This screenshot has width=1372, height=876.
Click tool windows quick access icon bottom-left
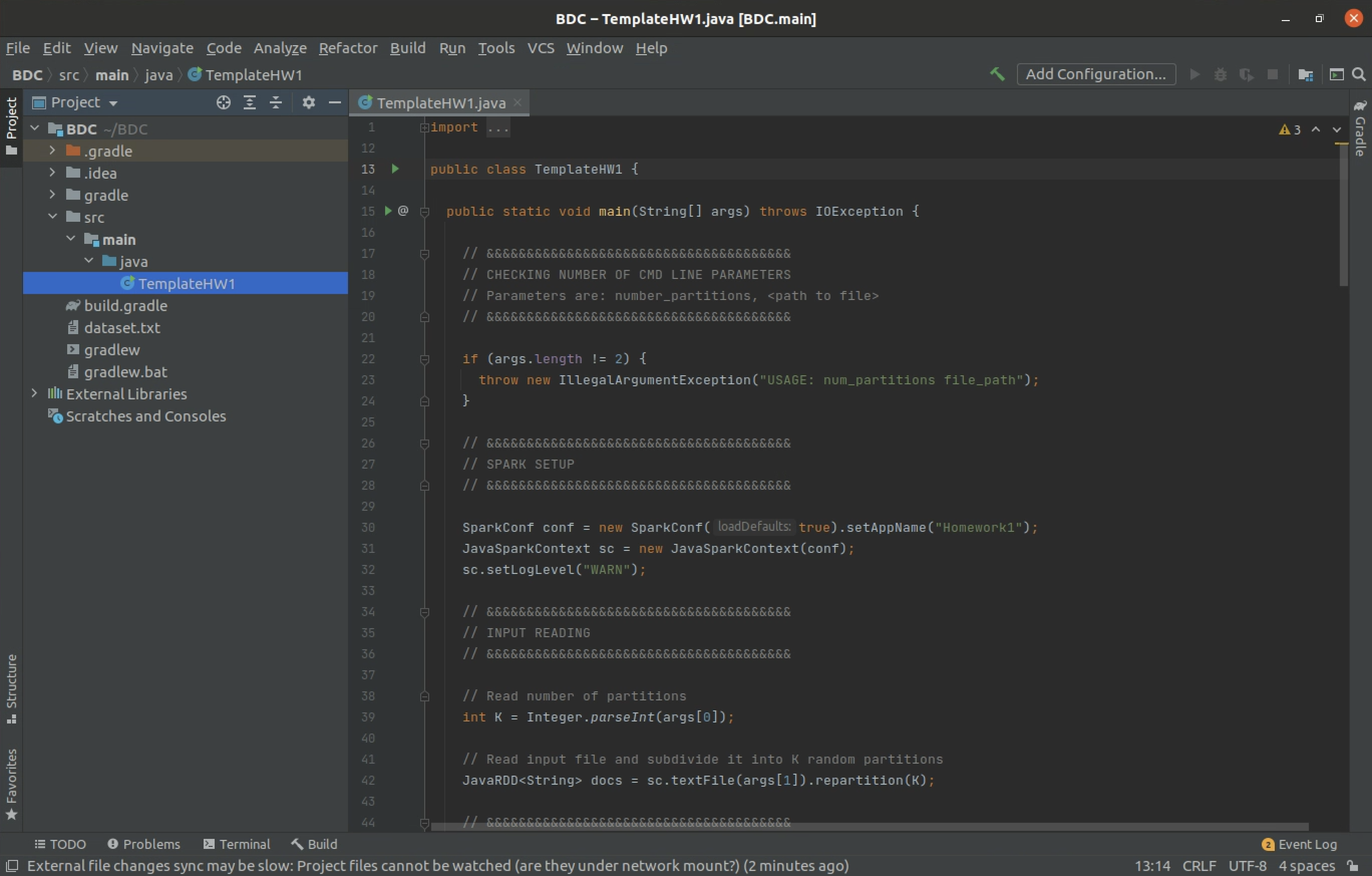click(x=12, y=866)
